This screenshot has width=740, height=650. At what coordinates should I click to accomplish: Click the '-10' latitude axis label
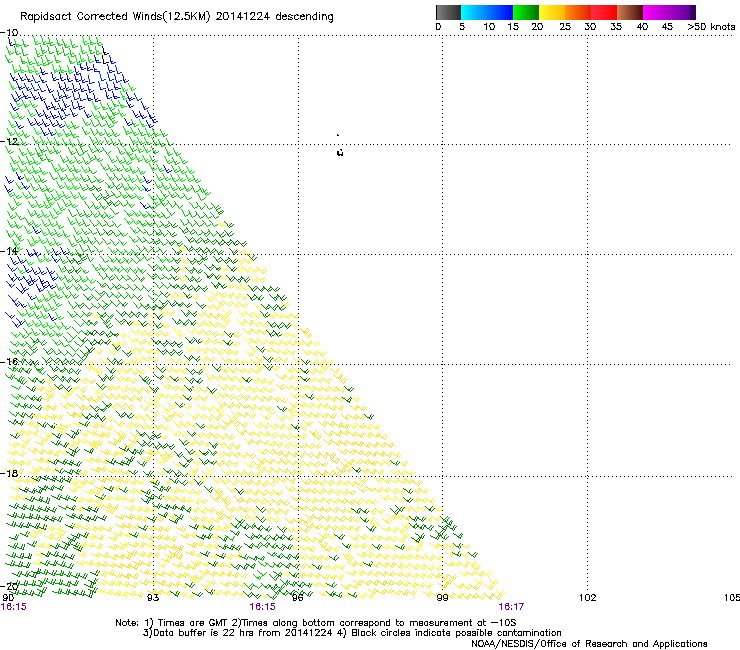9,33
